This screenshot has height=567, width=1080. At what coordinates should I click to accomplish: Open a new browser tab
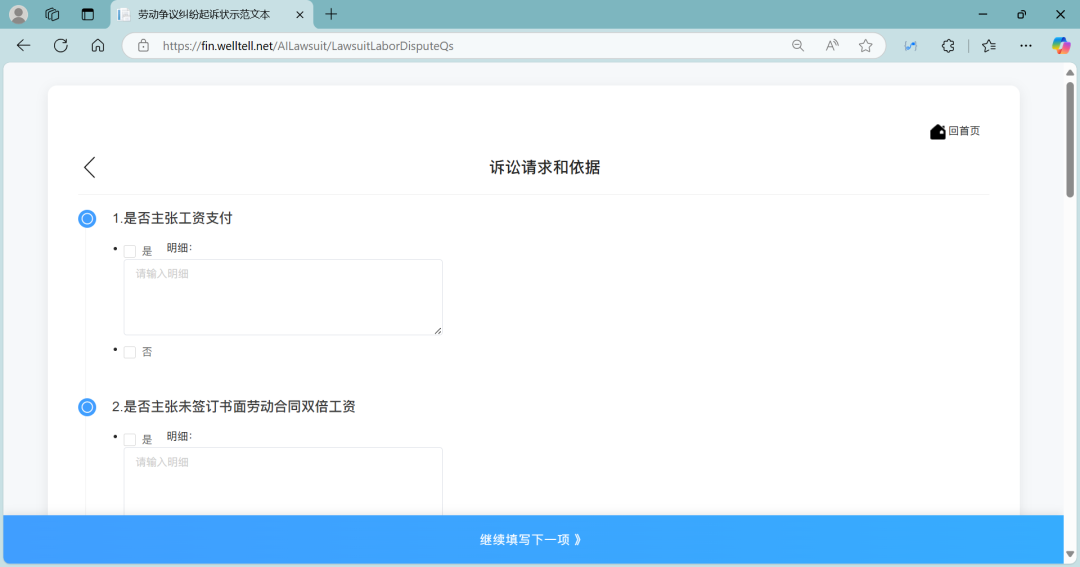coord(331,14)
